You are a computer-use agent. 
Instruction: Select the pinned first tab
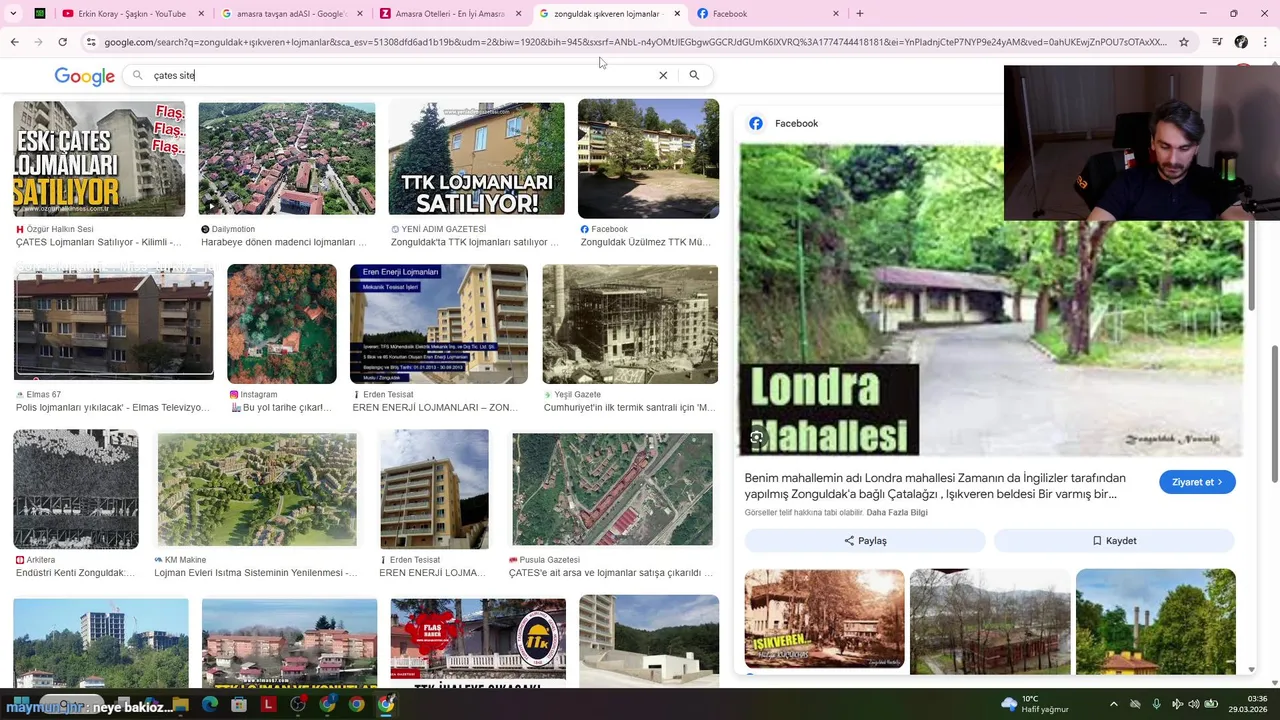tap(40, 14)
